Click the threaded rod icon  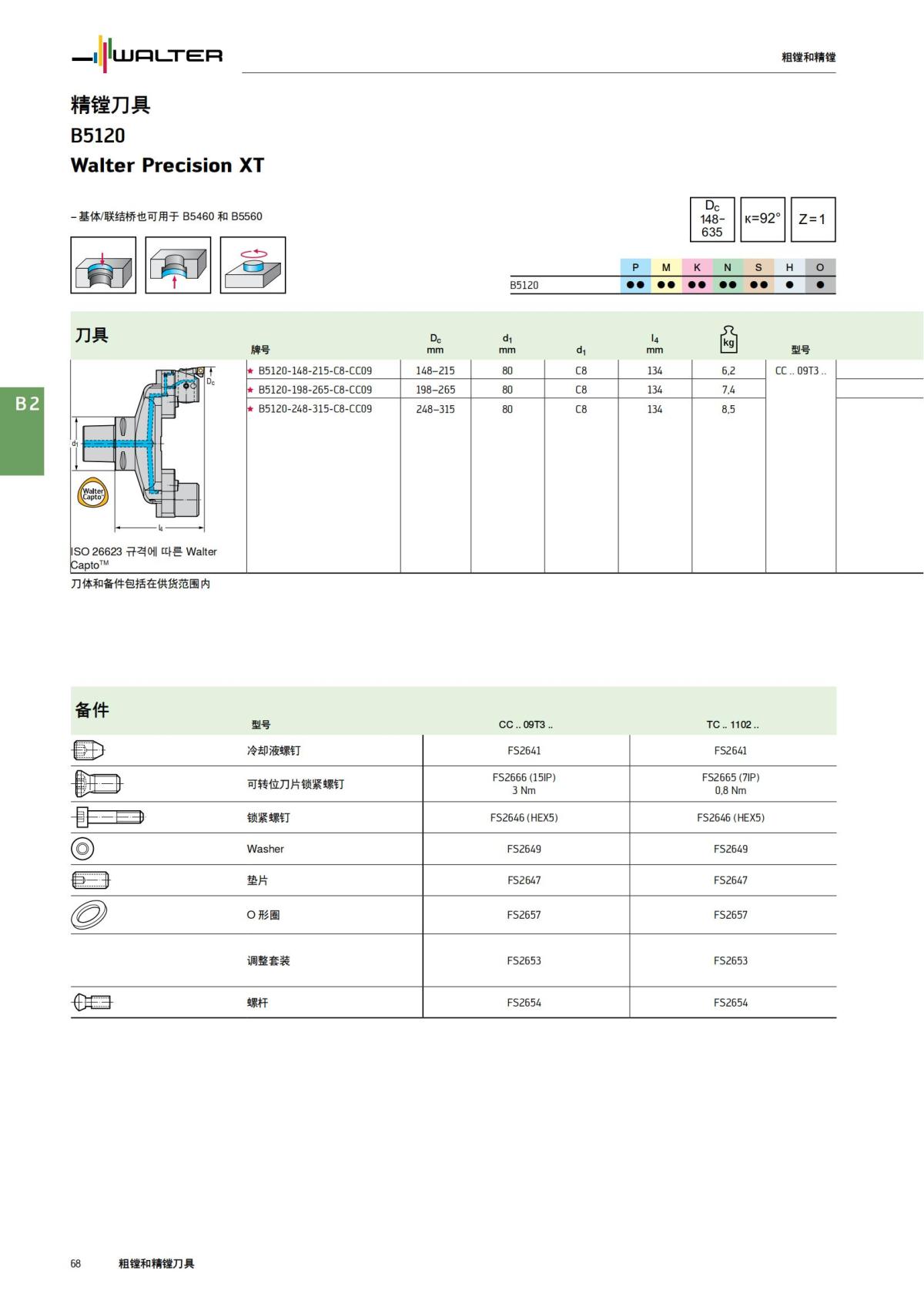92,1002
